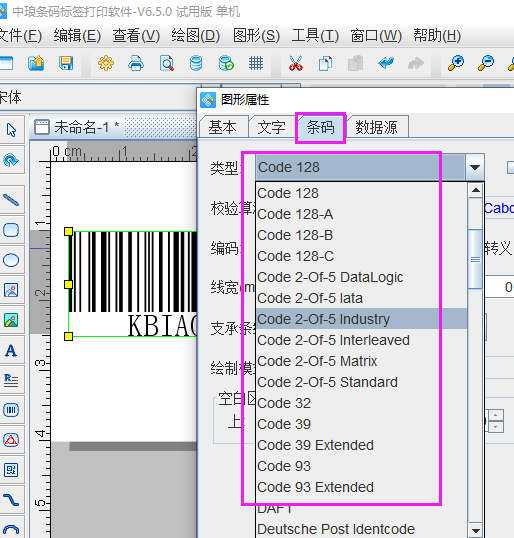Click the Save floppy disk icon
514x538 pixels.
click(66, 63)
